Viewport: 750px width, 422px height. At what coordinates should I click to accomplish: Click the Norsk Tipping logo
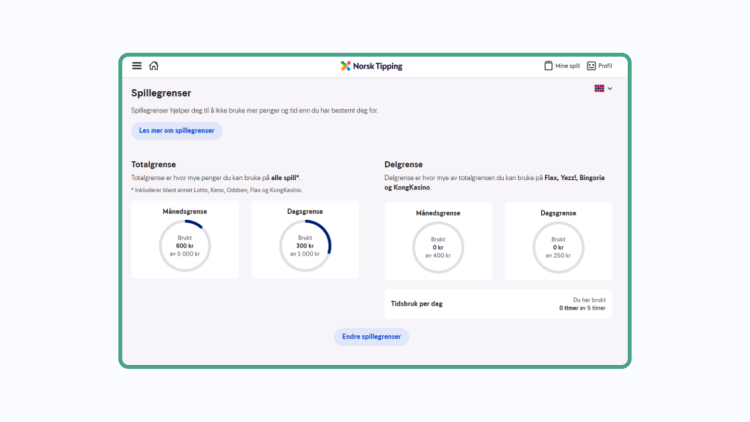372,66
